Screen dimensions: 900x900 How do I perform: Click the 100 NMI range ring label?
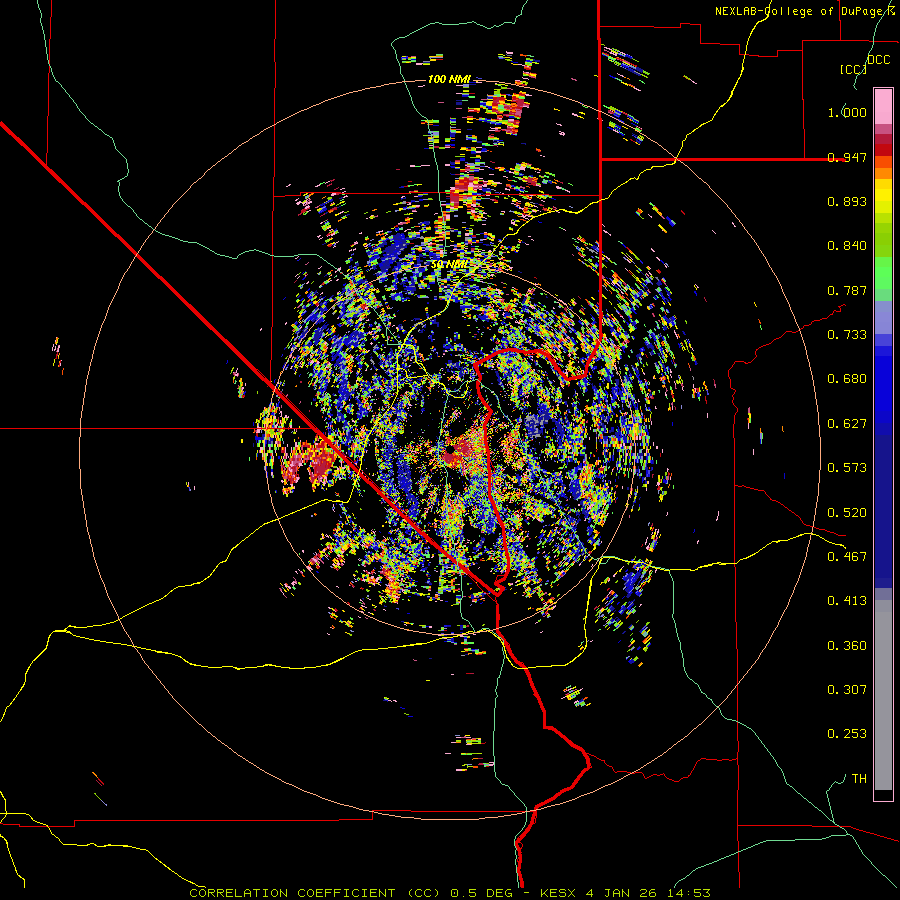pos(449,79)
